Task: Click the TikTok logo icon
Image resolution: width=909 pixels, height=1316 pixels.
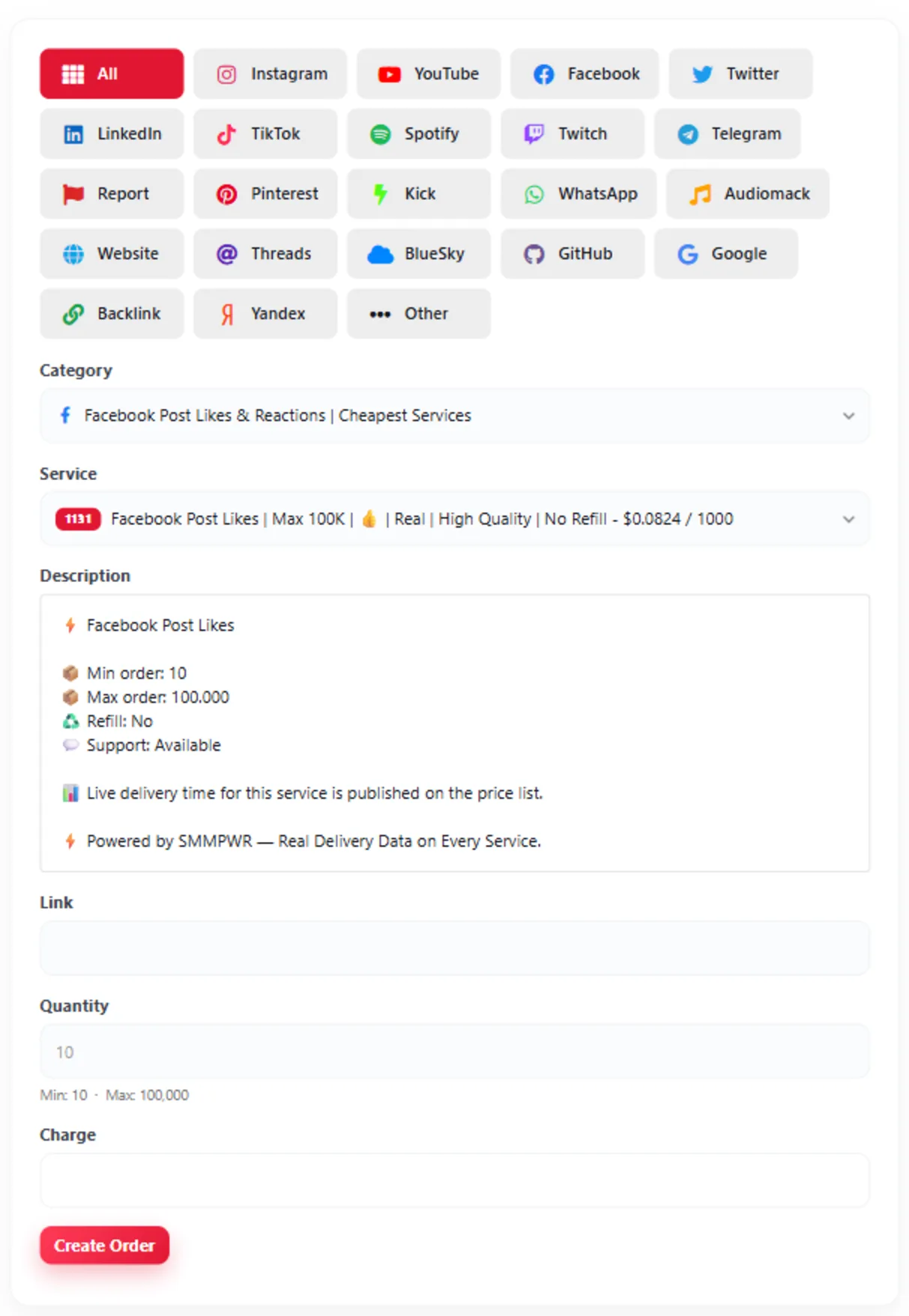Action: (226, 134)
